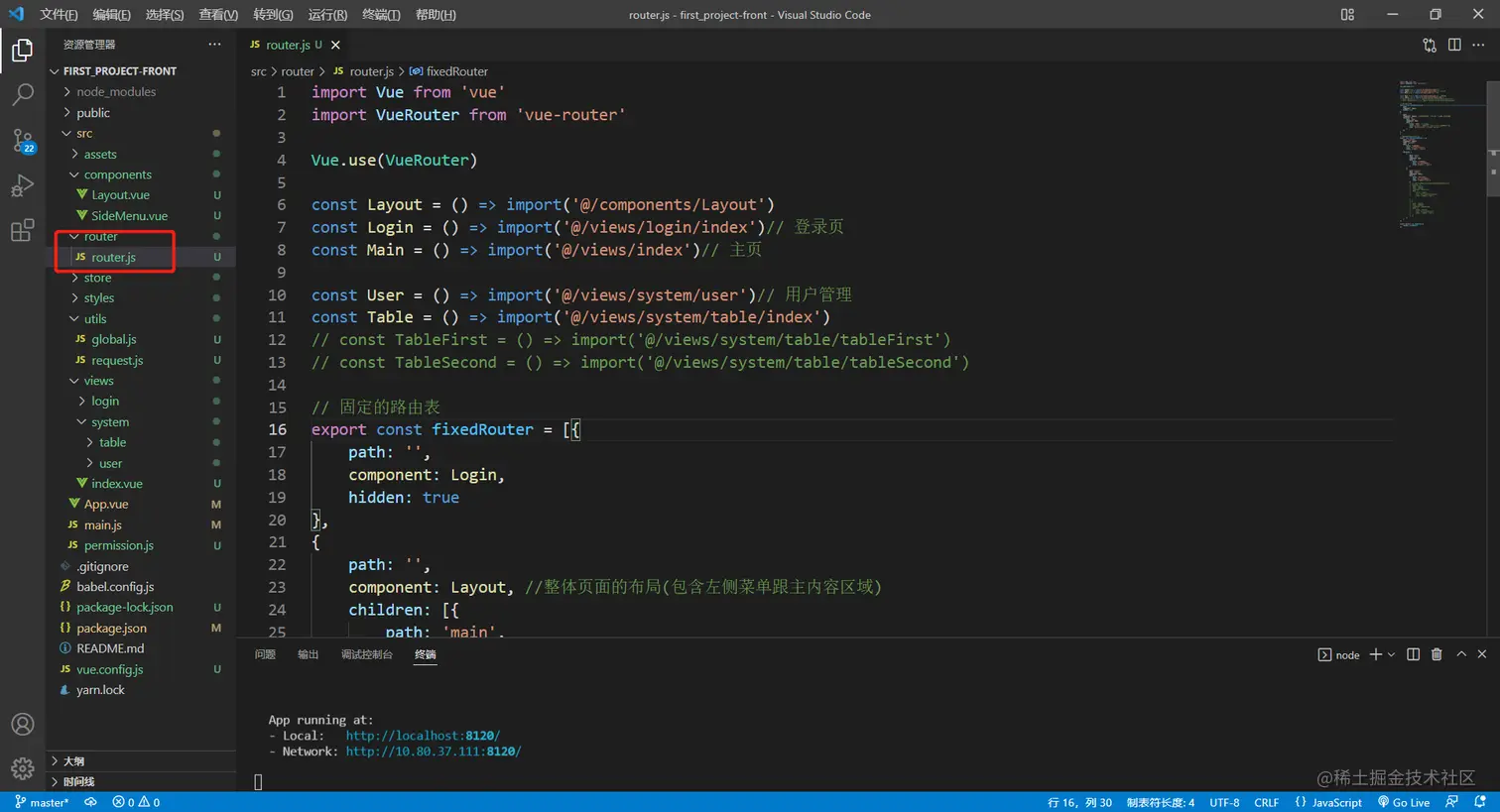The image size is (1500, 812).
Task: Open package.json in the explorer
Action: point(111,628)
